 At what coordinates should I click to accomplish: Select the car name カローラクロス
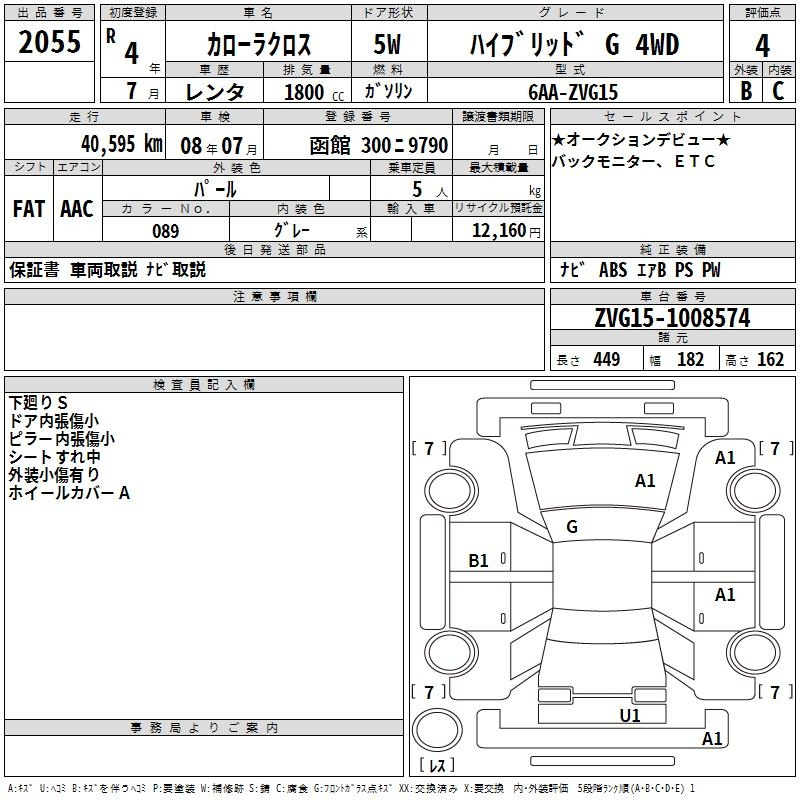point(259,44)
